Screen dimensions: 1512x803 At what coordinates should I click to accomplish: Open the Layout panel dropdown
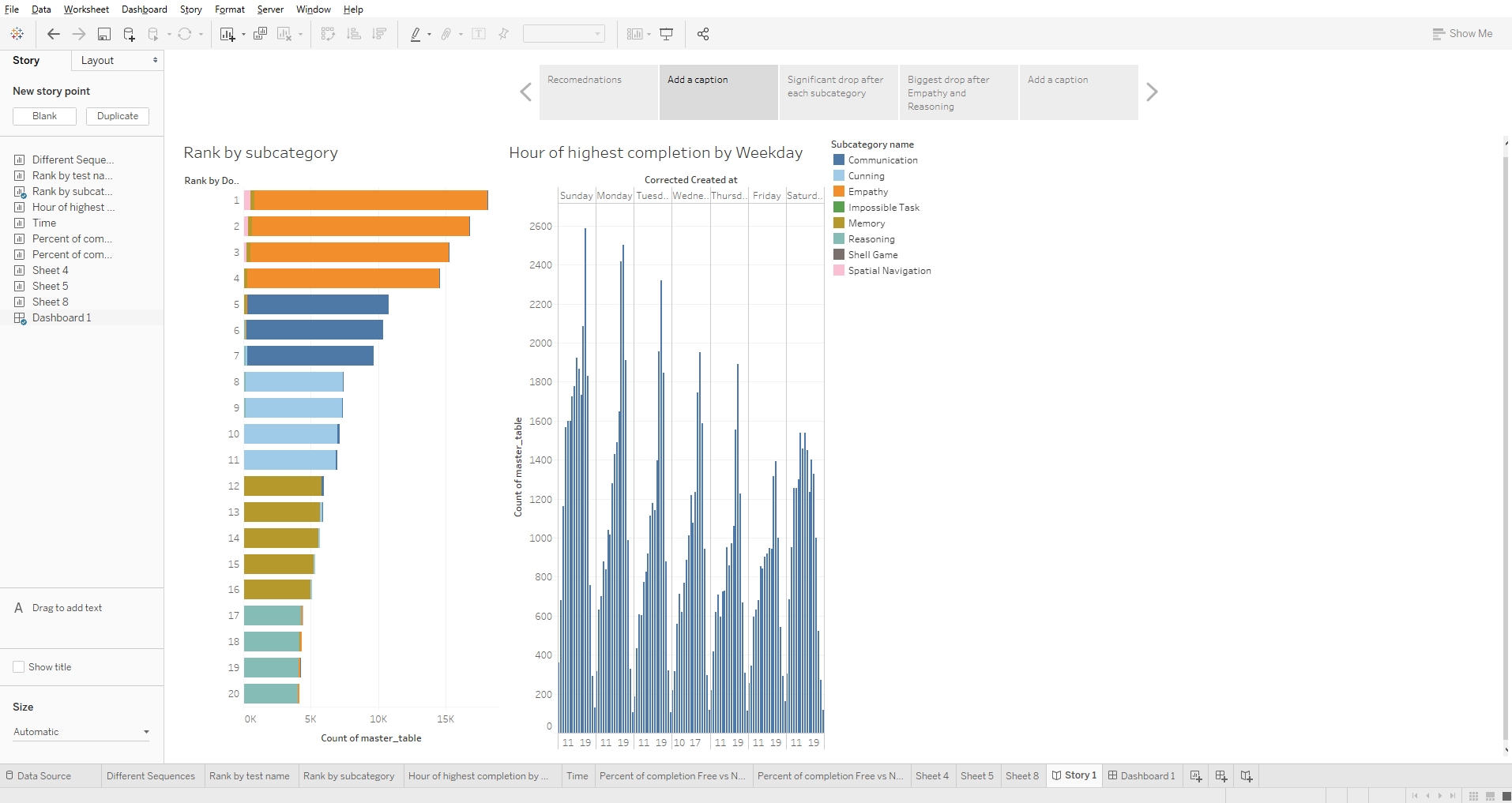coord(118,61)
